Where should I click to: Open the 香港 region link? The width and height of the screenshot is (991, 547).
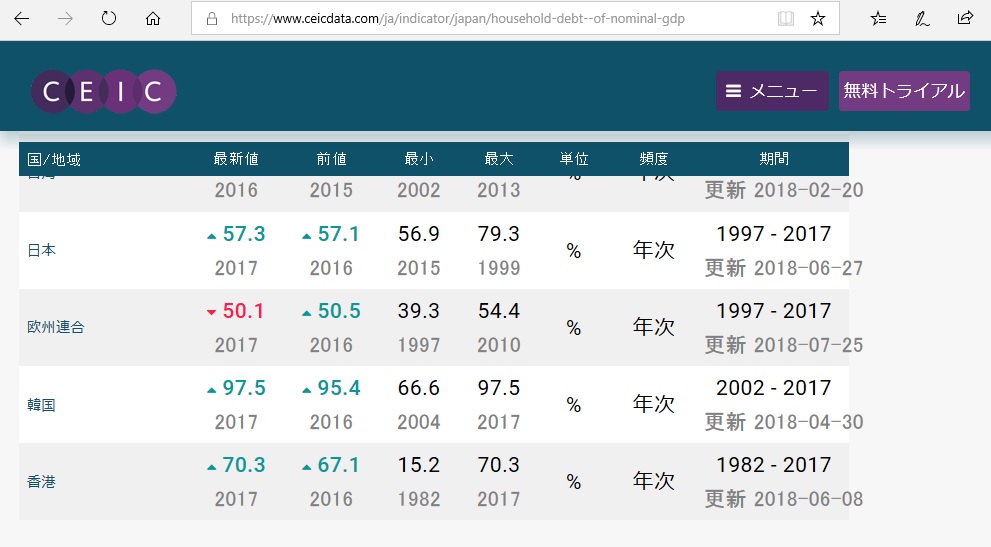(41, 482)
